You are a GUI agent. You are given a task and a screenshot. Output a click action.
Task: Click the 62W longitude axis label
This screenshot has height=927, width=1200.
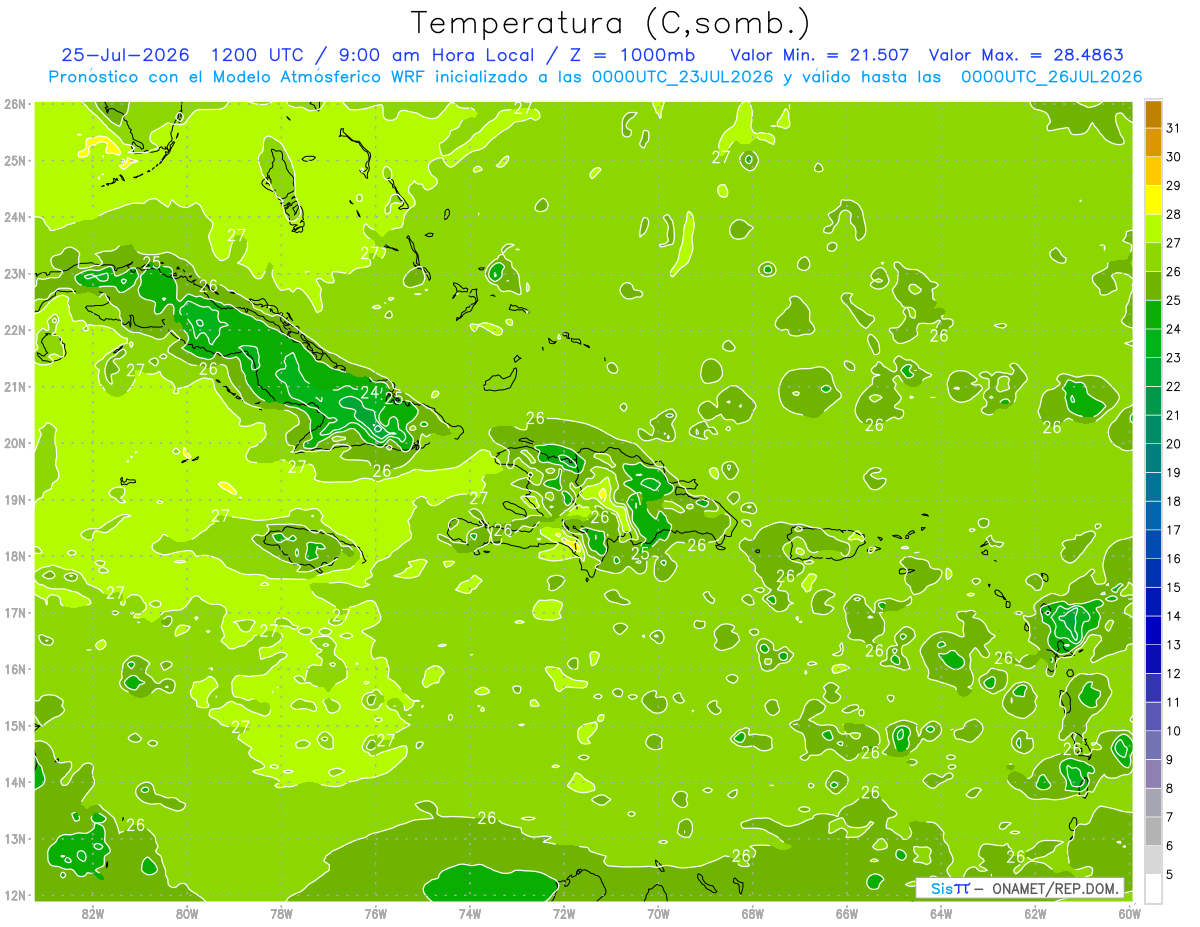click(x=1035, y=913)
